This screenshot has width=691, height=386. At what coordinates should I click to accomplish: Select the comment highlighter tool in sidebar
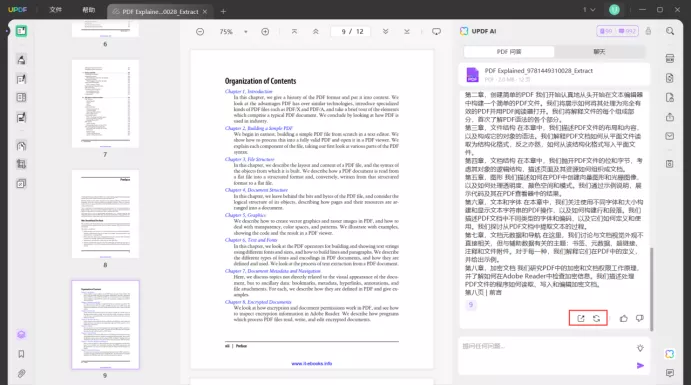pyautogui.click(x=21, y=59)
